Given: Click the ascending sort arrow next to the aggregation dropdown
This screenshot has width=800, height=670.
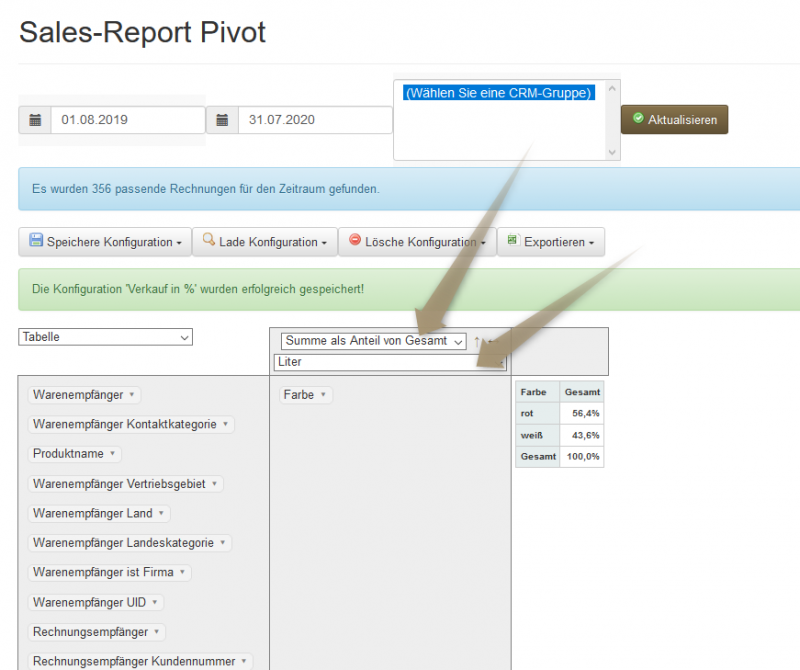Looking at the screenshot, I should pyautogui.click(x=477, y=340).
